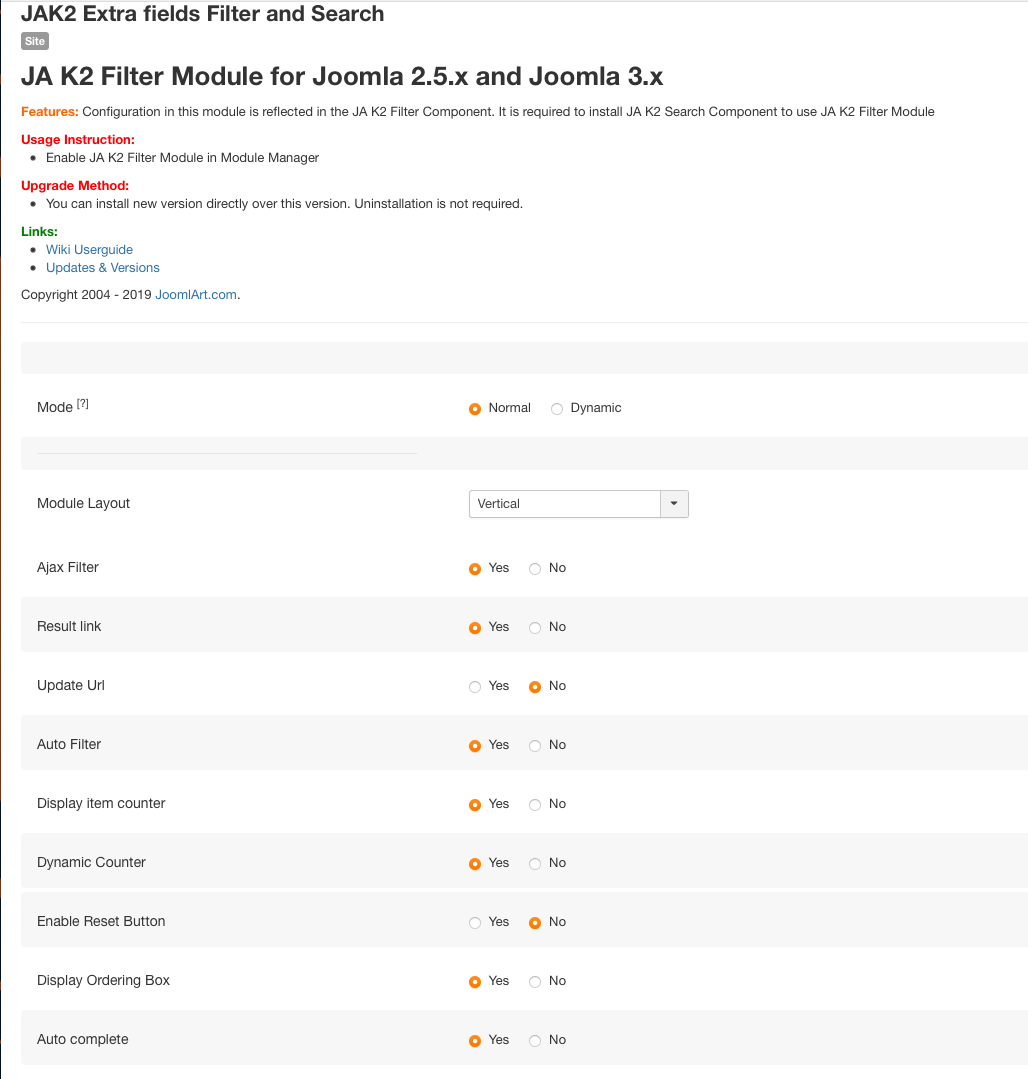Set Update Url to Yes

475,687
